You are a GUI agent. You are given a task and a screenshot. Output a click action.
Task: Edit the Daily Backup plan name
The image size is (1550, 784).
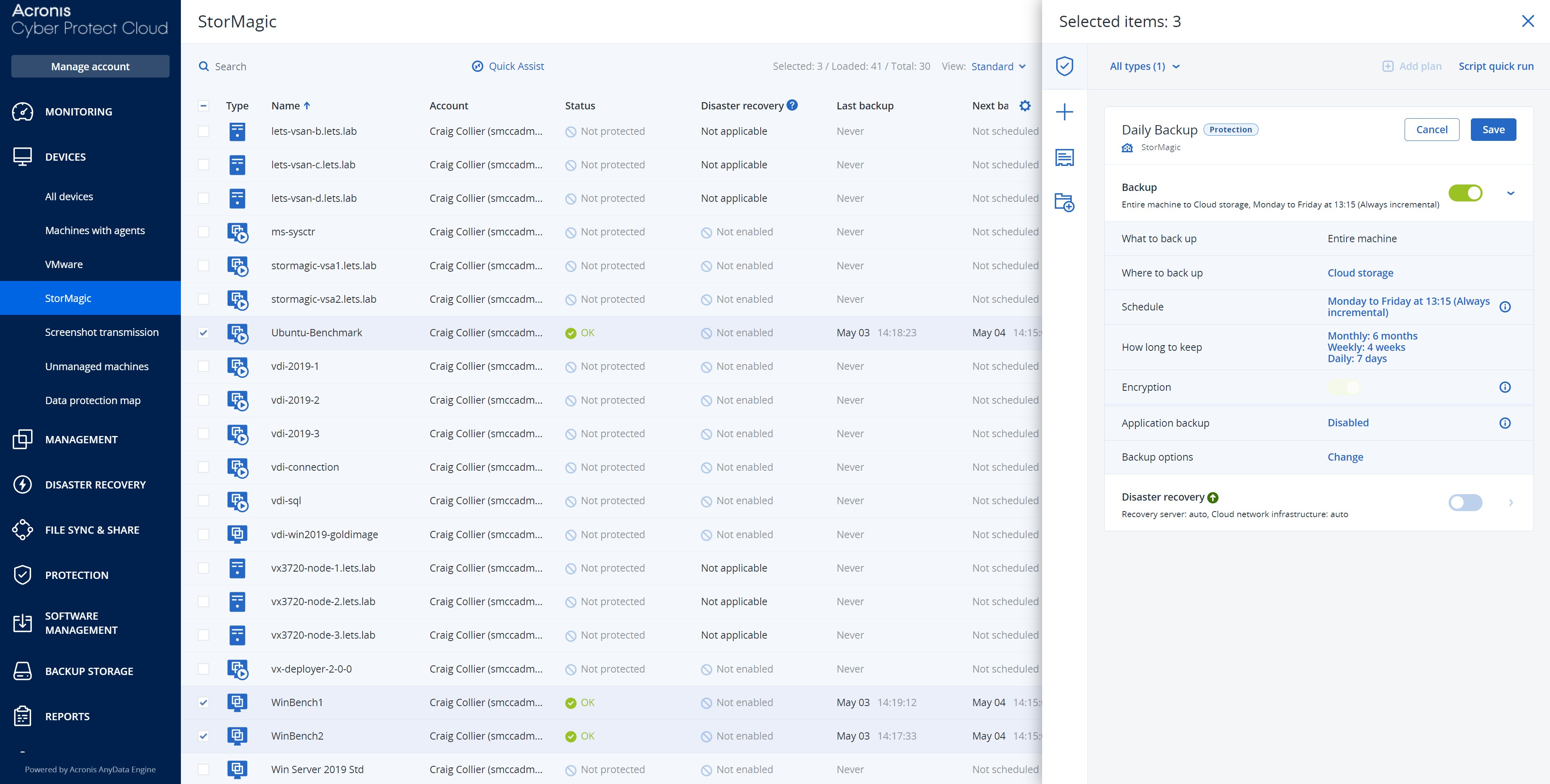[1160, 130]
